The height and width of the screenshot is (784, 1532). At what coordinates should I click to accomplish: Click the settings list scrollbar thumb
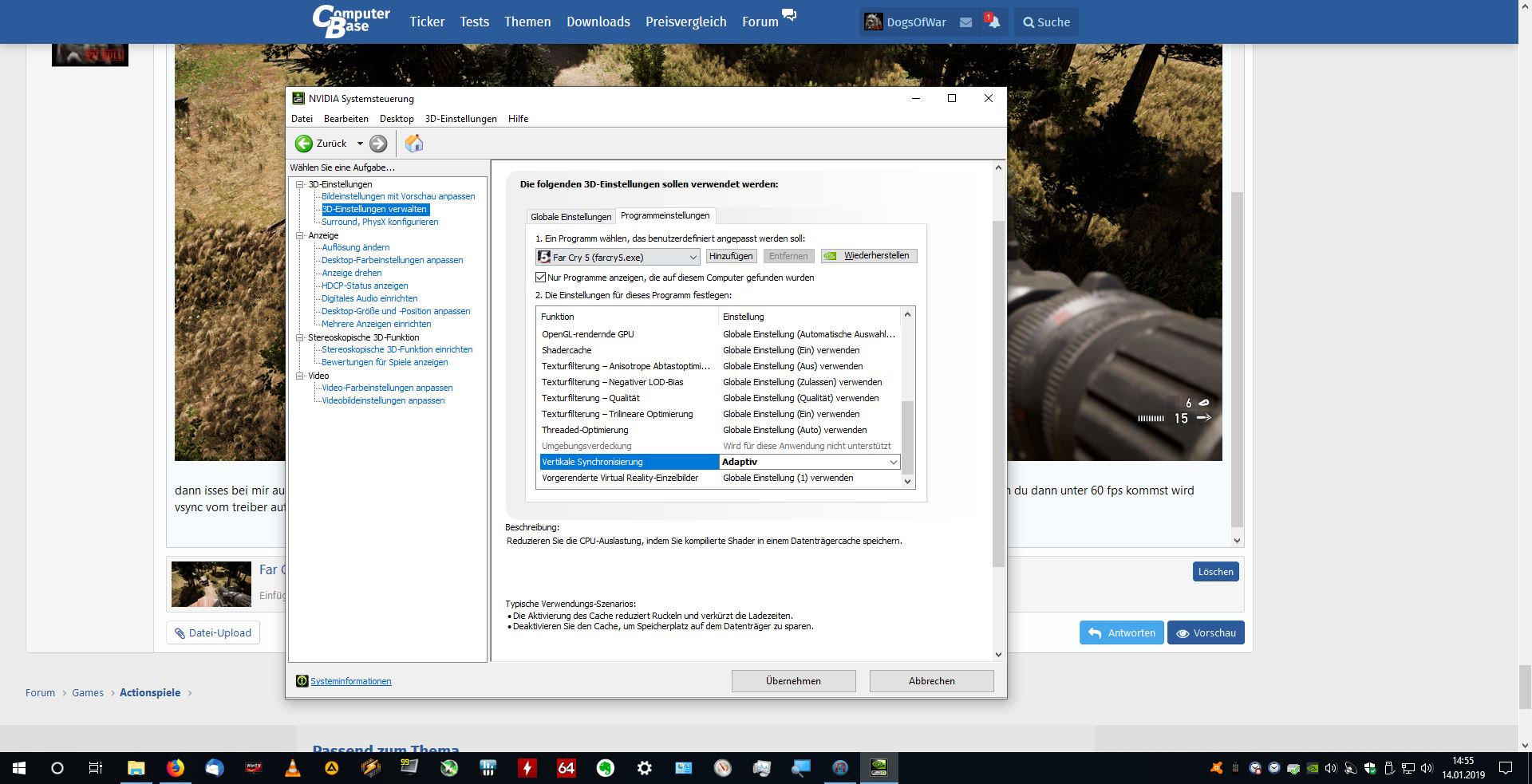(907, 437)
